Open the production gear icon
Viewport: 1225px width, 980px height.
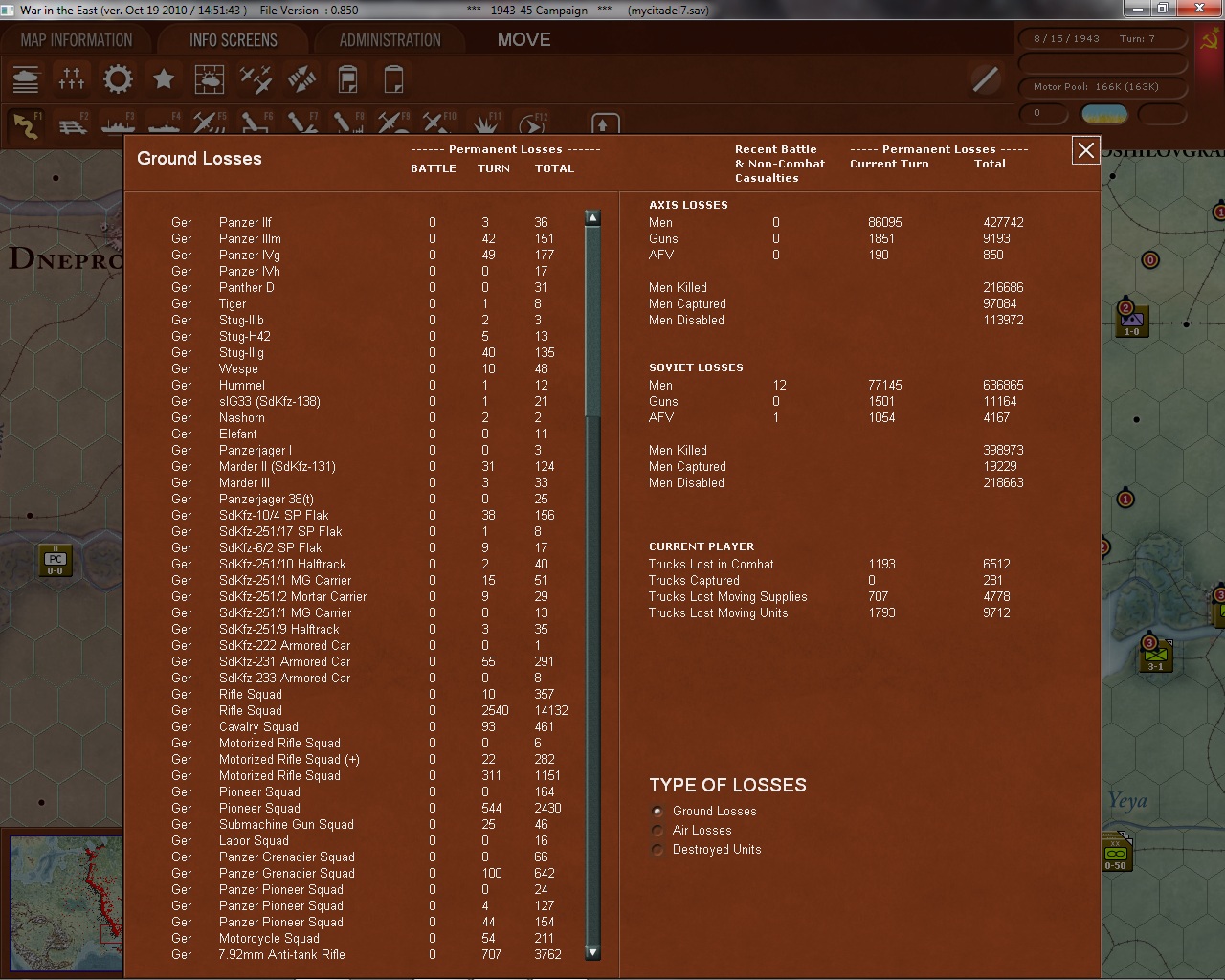tap(118, 78)
